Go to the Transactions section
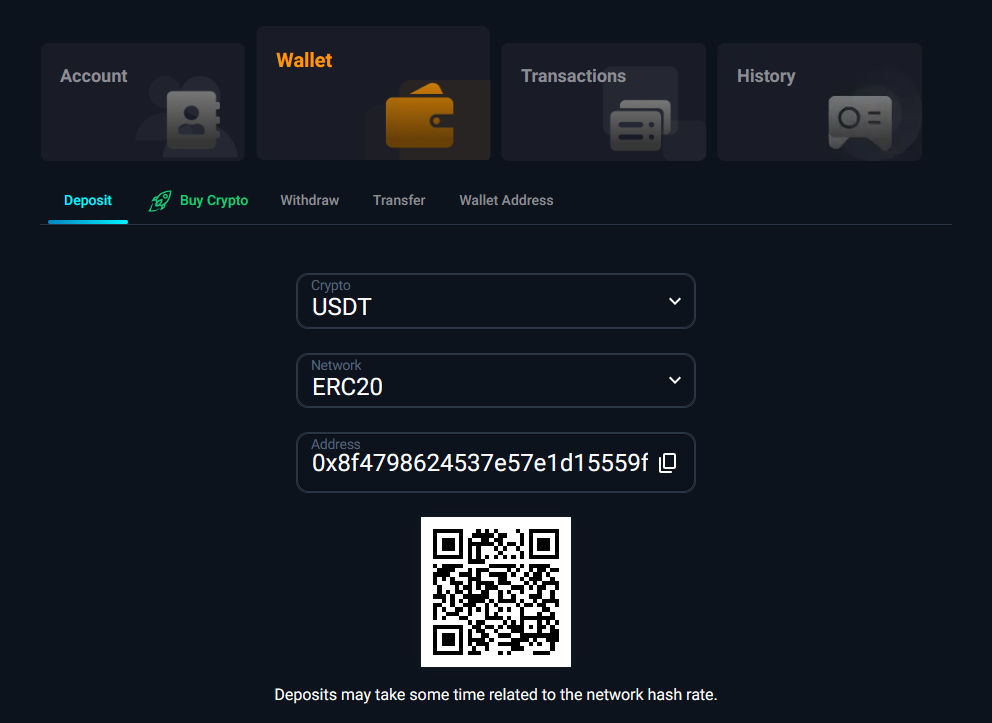992x723 pixels. (573, 77)
